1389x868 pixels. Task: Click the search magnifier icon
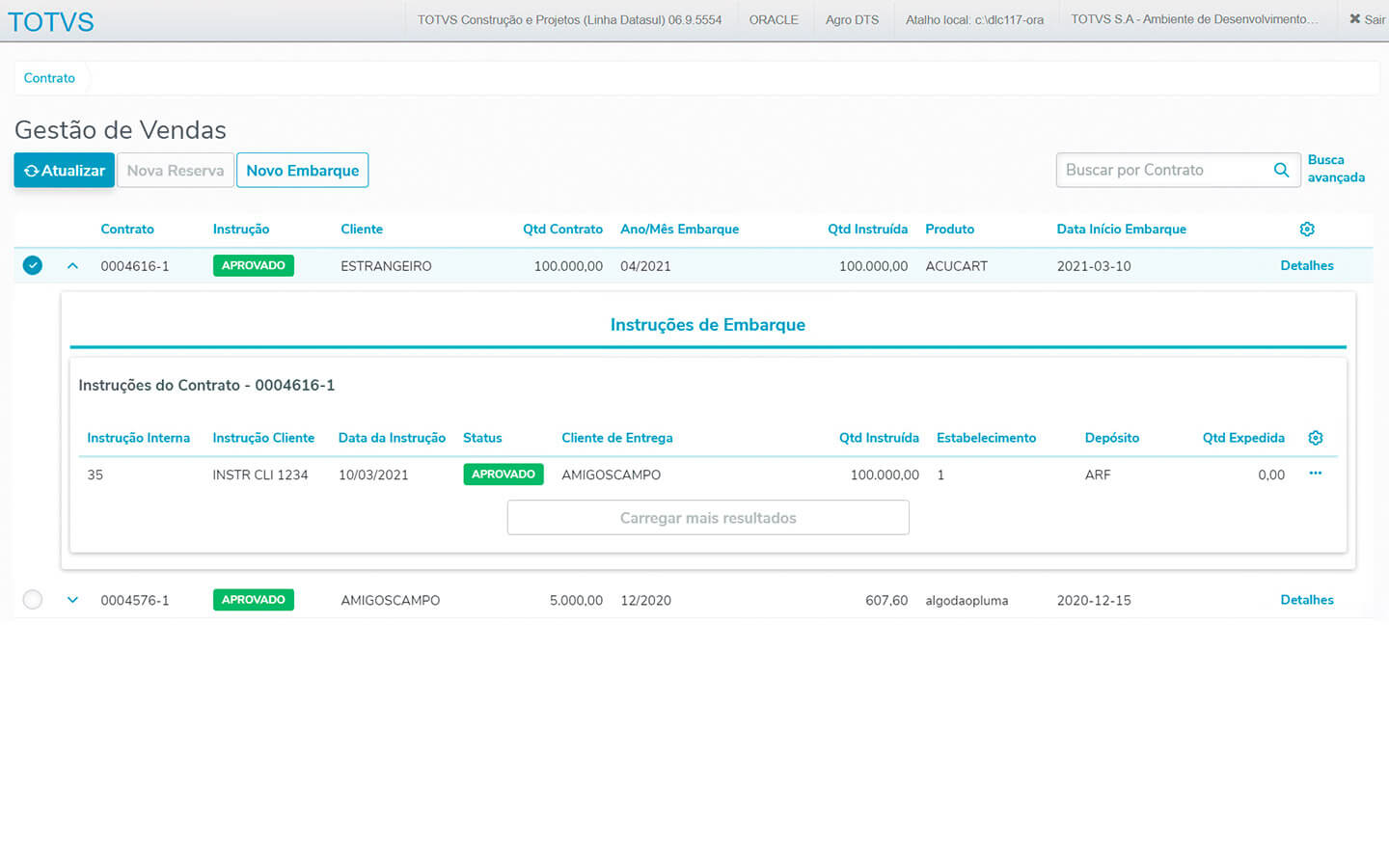point(1281,171)
